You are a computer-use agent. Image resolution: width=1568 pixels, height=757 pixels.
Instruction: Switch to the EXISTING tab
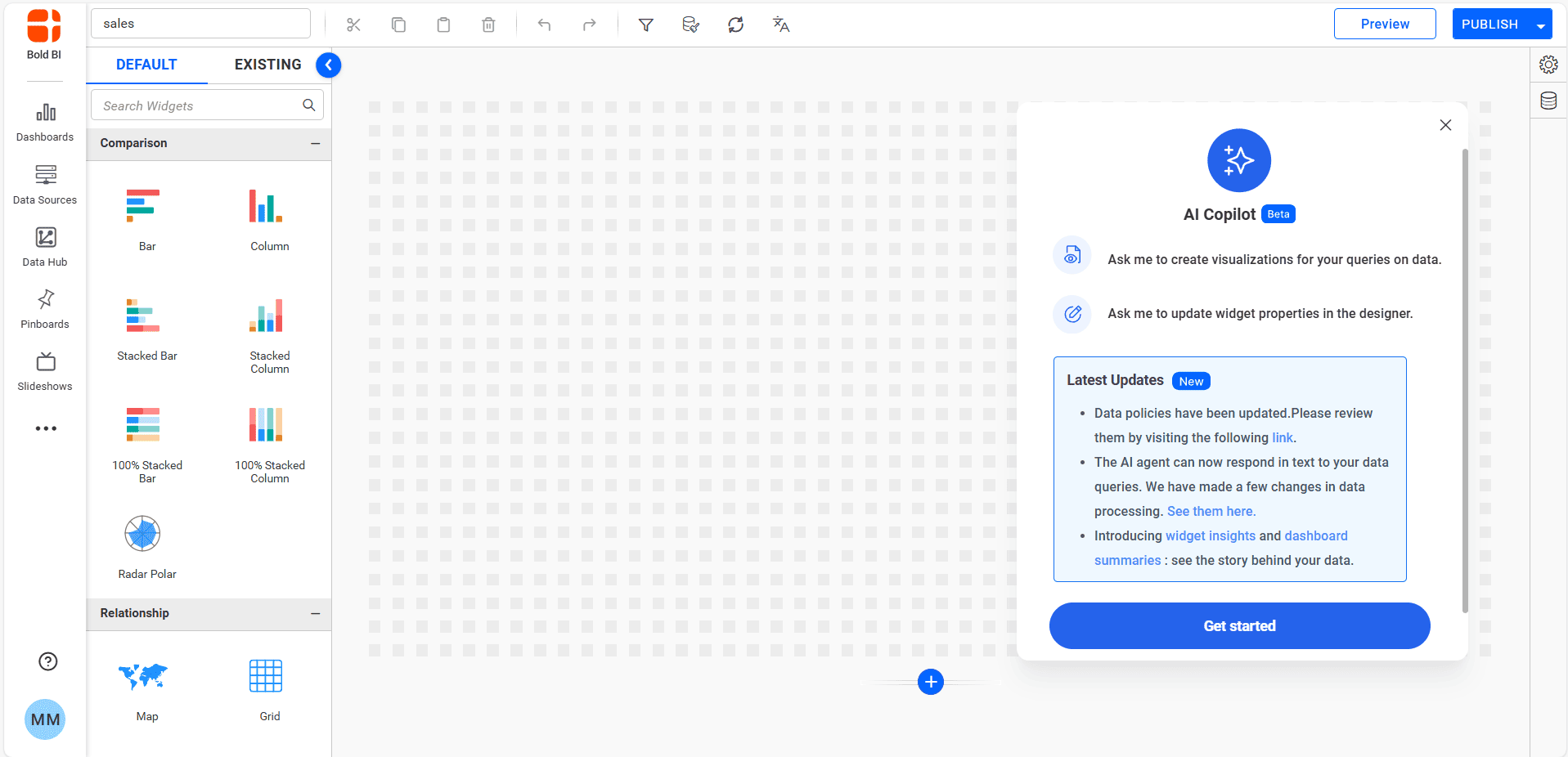267,64
